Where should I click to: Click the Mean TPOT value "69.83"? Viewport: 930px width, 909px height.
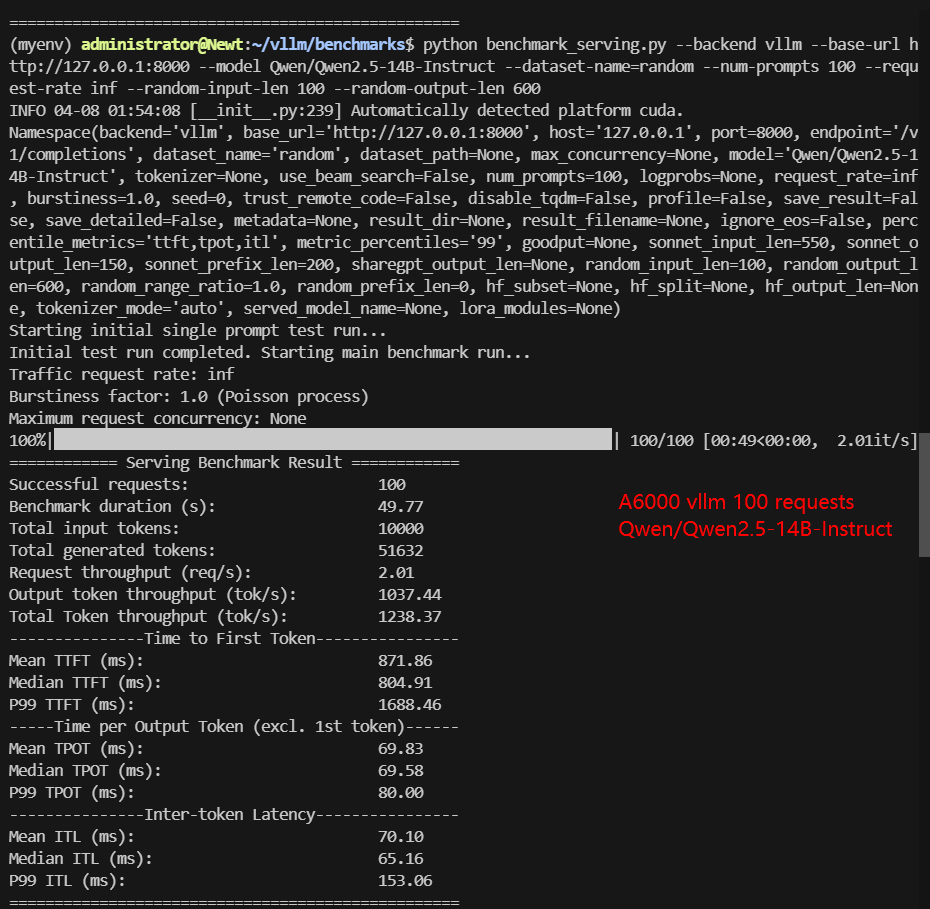pos(400,748)
